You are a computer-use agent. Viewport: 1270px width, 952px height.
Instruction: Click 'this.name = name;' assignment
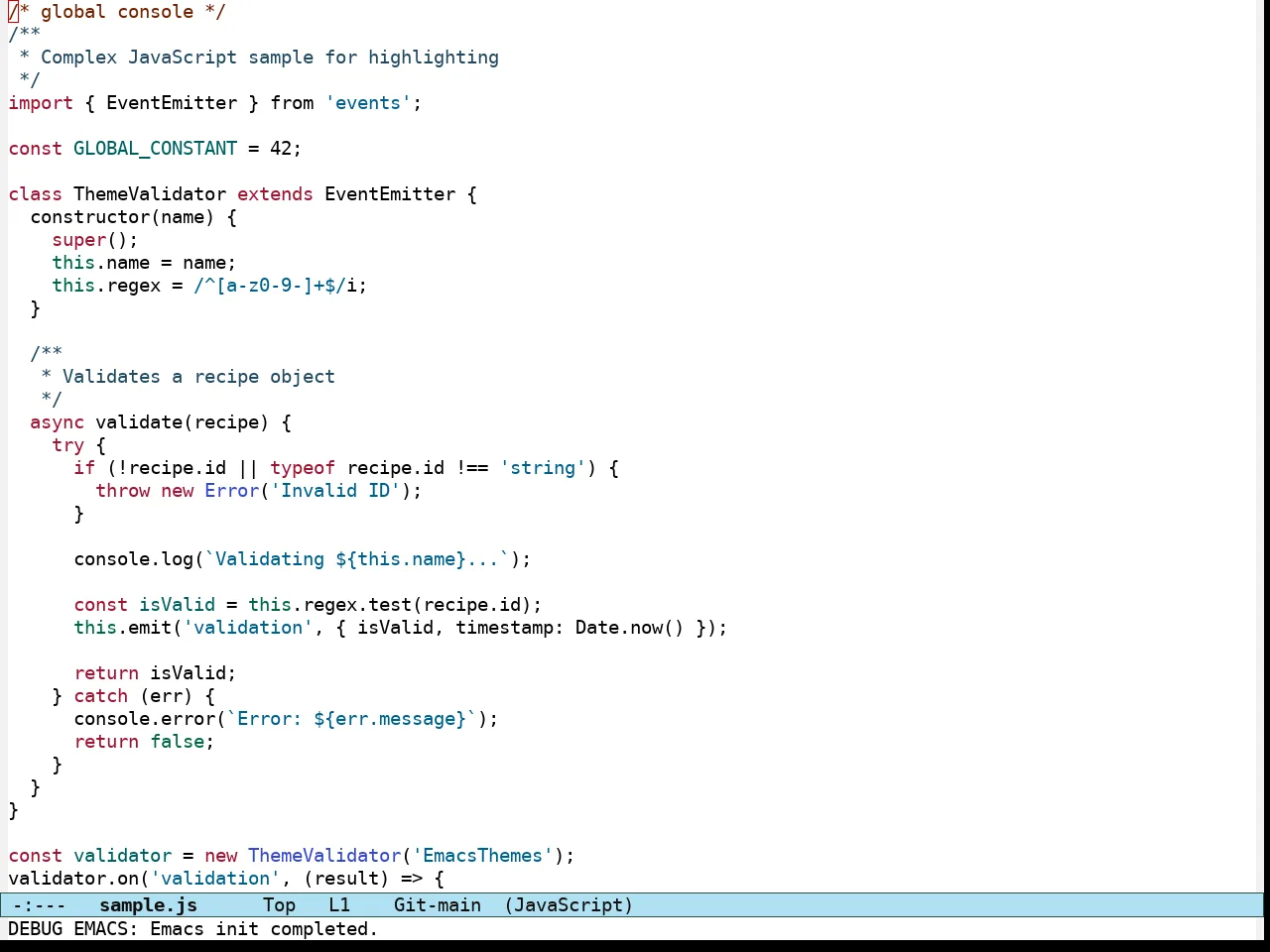tap(144, 263)
